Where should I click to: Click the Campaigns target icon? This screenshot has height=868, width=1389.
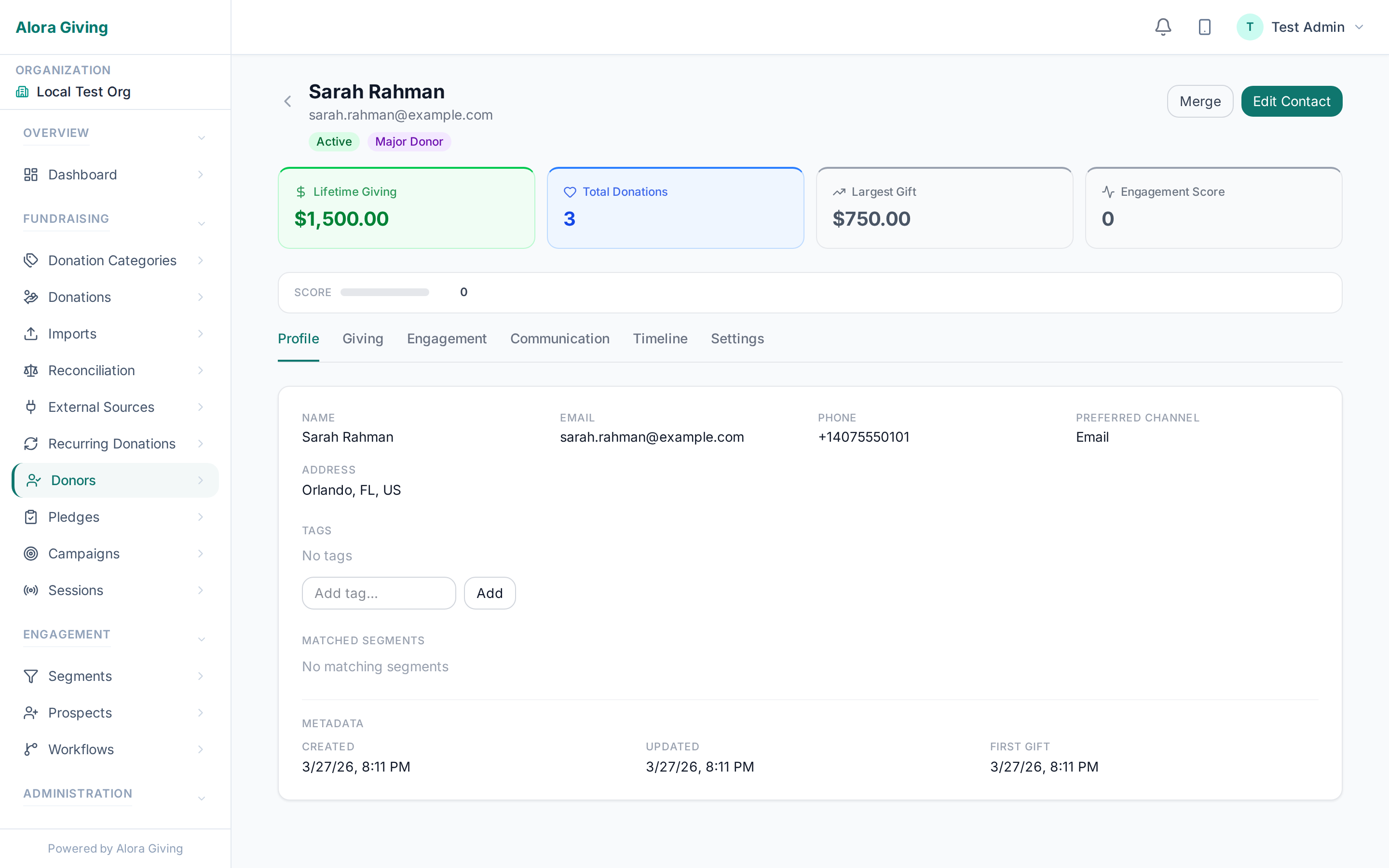31,554
